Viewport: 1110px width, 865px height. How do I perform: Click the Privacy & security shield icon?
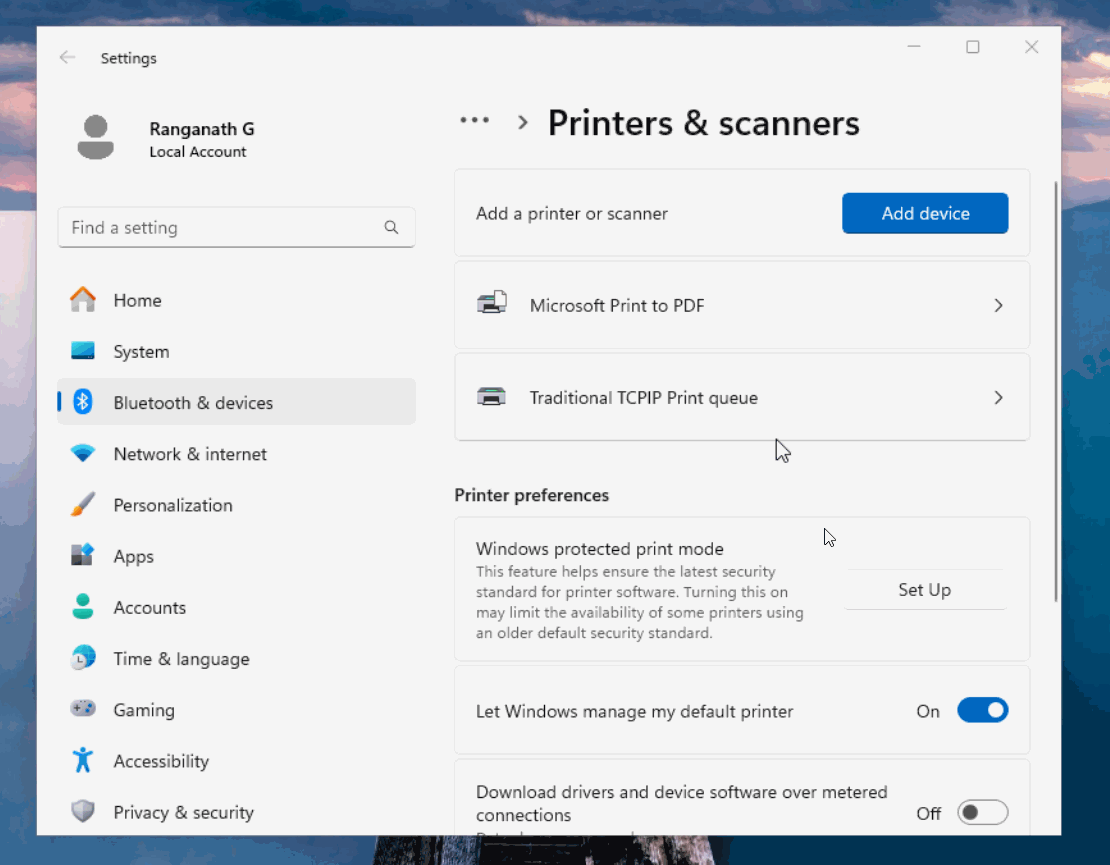pyautogui.click(x=83, y=812)
